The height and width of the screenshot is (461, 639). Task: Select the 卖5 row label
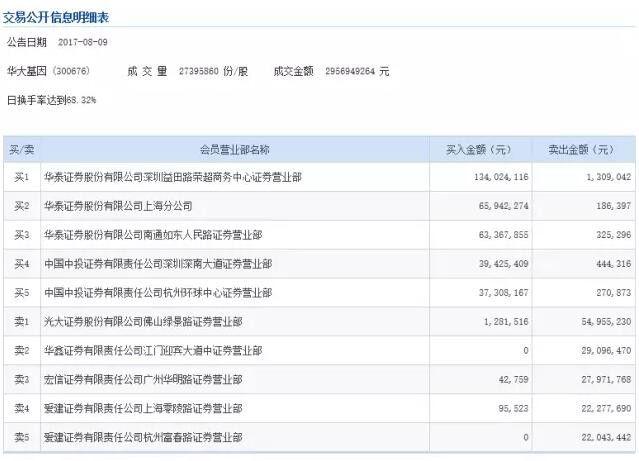coord(22,437)
